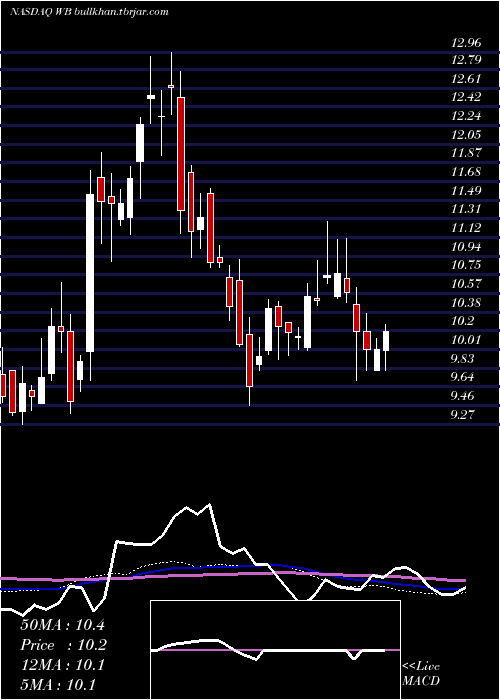Click the 12MA : 10.1 readout

tap(62, 665)
